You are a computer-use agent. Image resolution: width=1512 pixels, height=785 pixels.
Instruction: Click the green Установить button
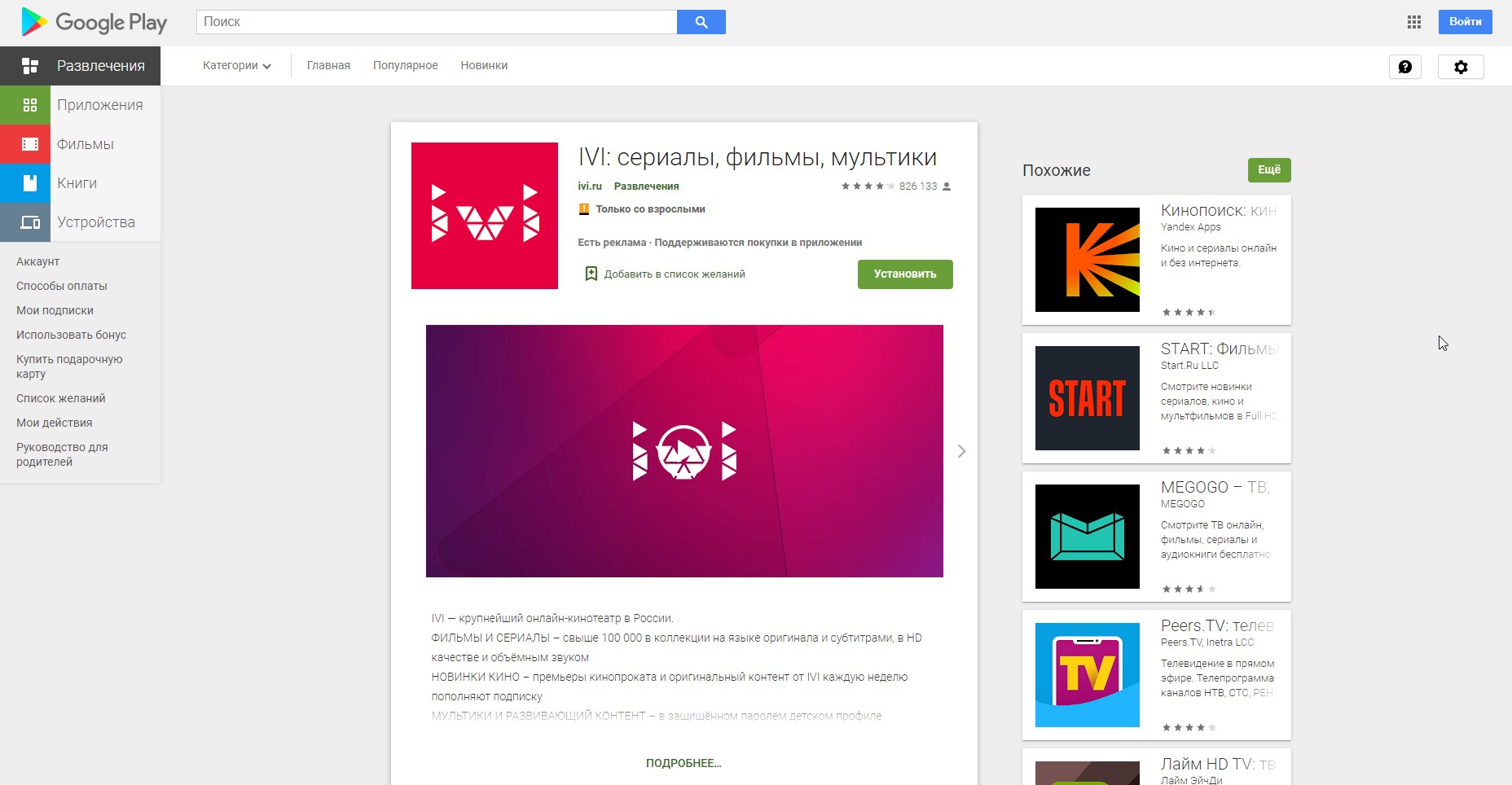pos(905,274)
